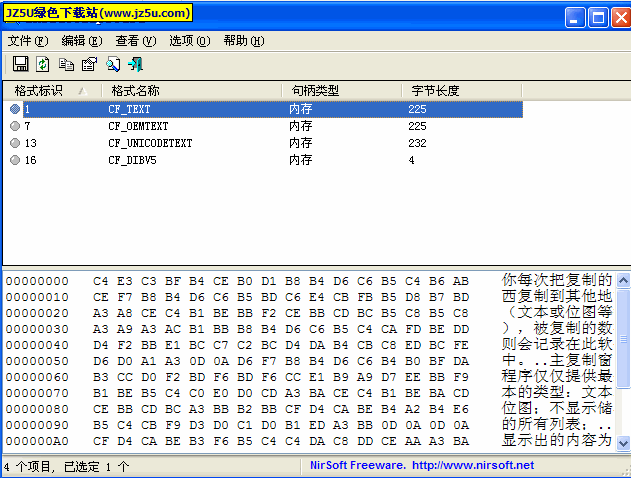Click the Save (floppy disk) toolbar icon

tap(21, 64)
